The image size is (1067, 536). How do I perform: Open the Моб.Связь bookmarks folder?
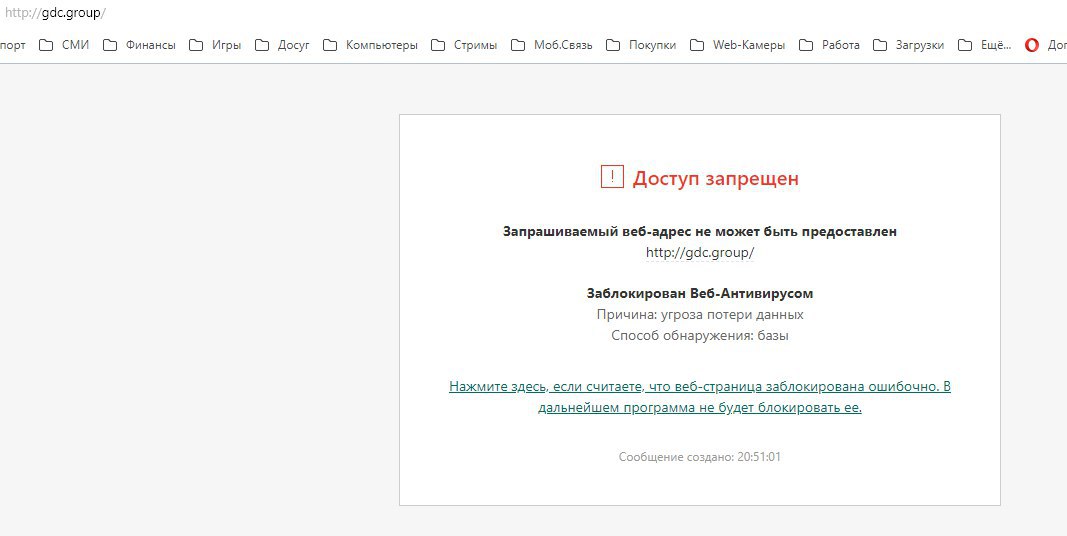coord(552,45)
